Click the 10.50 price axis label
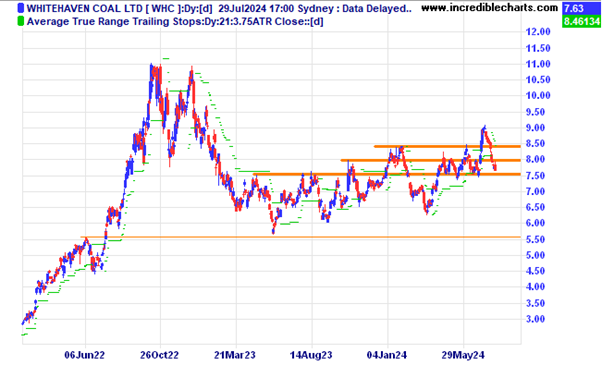Viewport: 602px width, 365px height. [538, 80]
